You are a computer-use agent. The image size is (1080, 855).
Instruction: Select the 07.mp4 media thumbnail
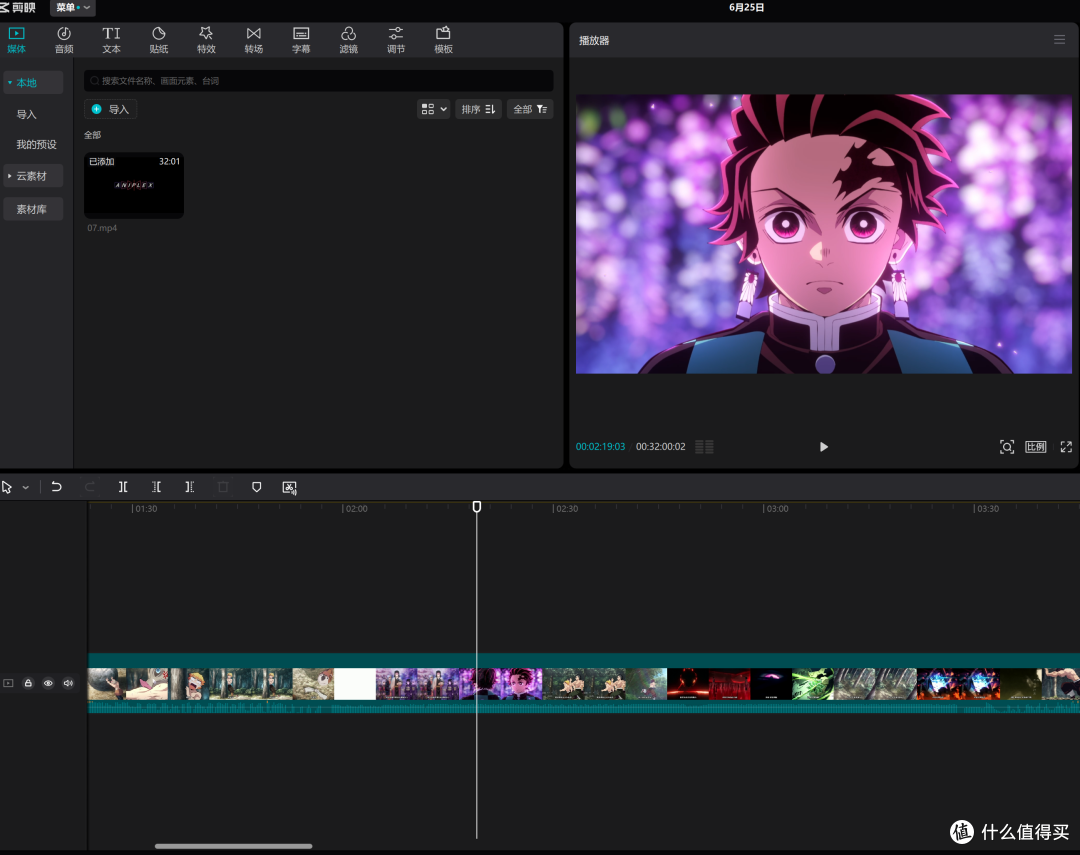pyautogui.click(x=134, y=185)
